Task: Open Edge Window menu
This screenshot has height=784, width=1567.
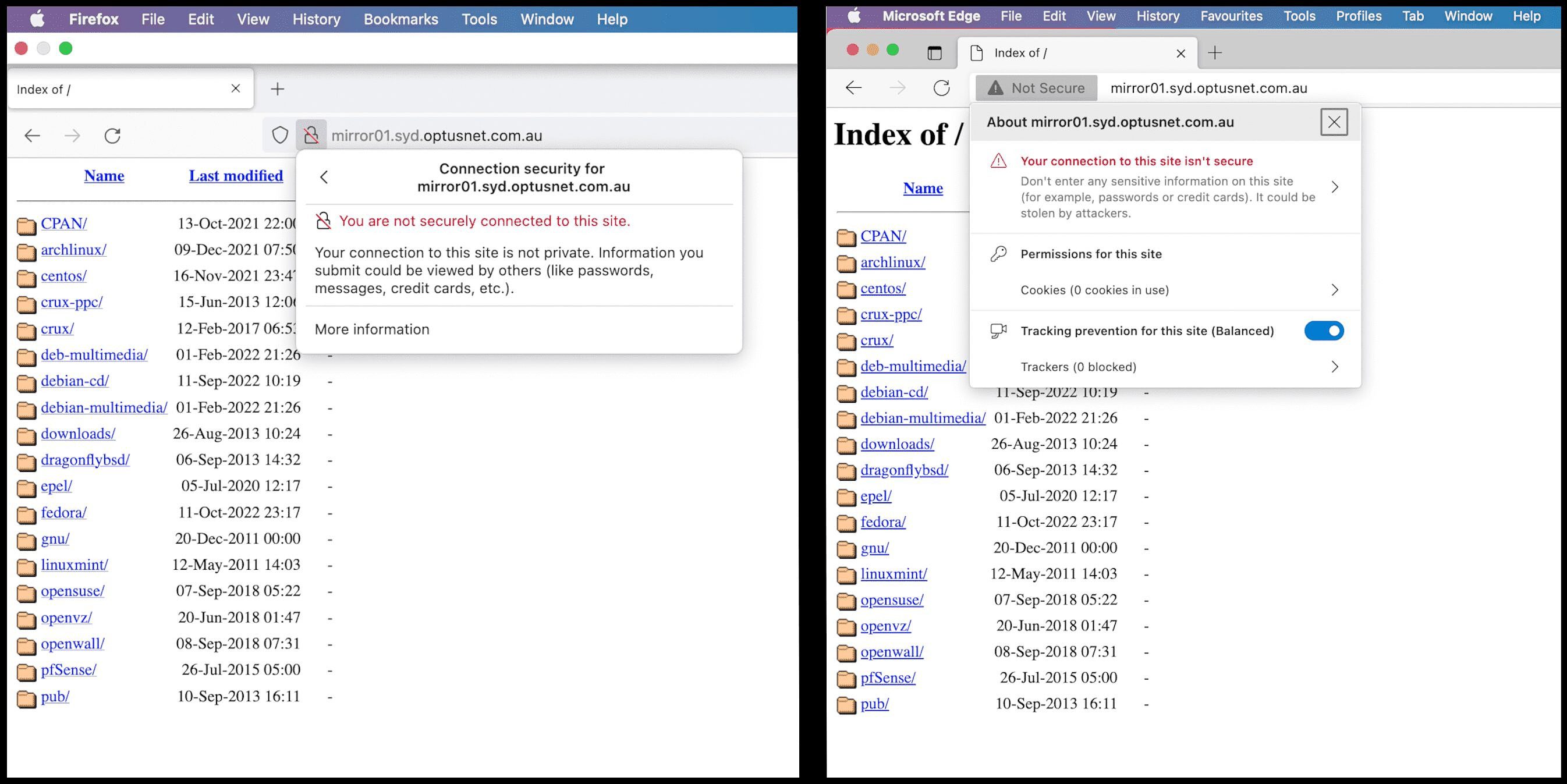Action: (1468, 16)
